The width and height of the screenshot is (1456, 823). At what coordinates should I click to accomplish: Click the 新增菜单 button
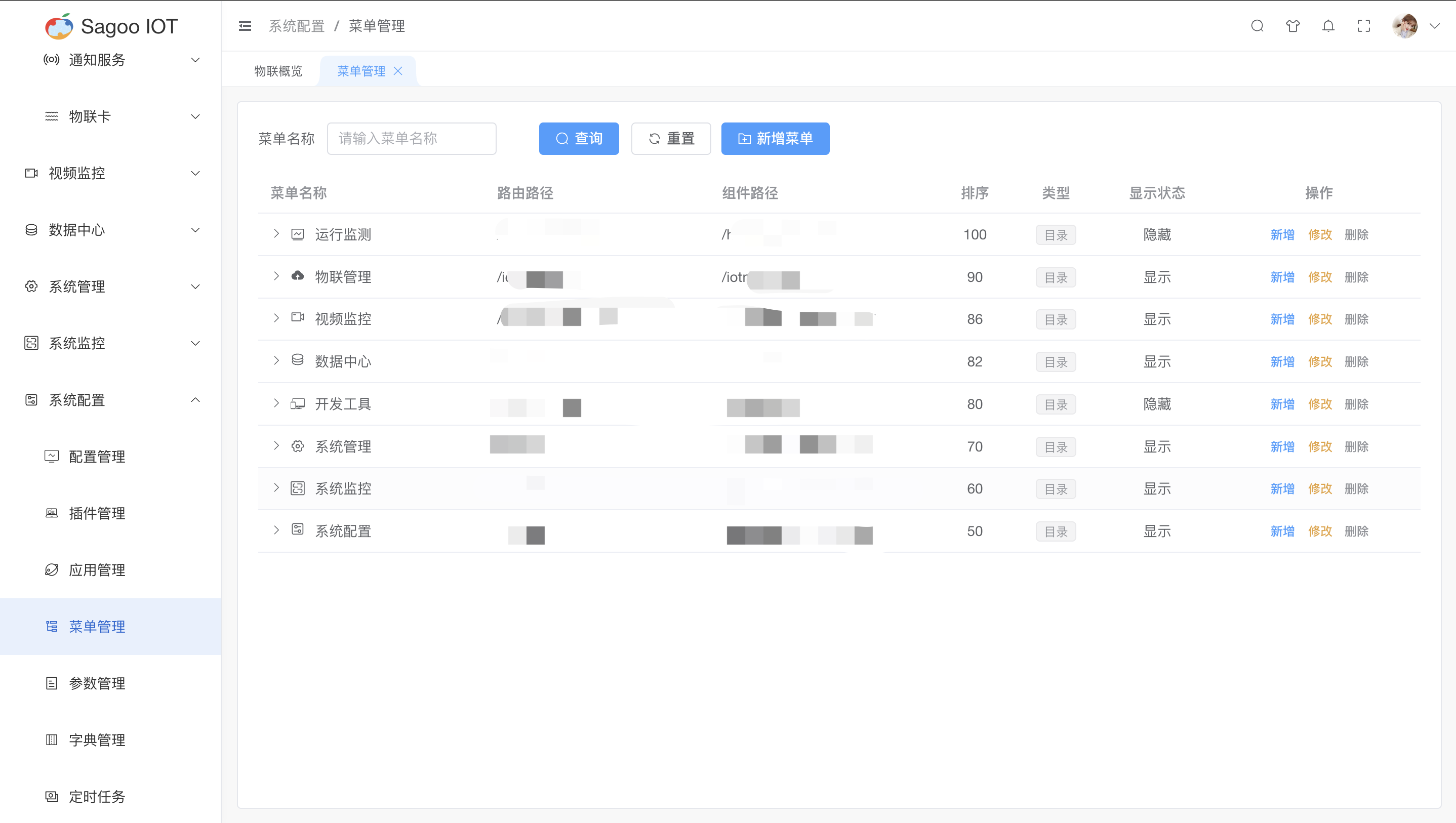click(776, 139)
